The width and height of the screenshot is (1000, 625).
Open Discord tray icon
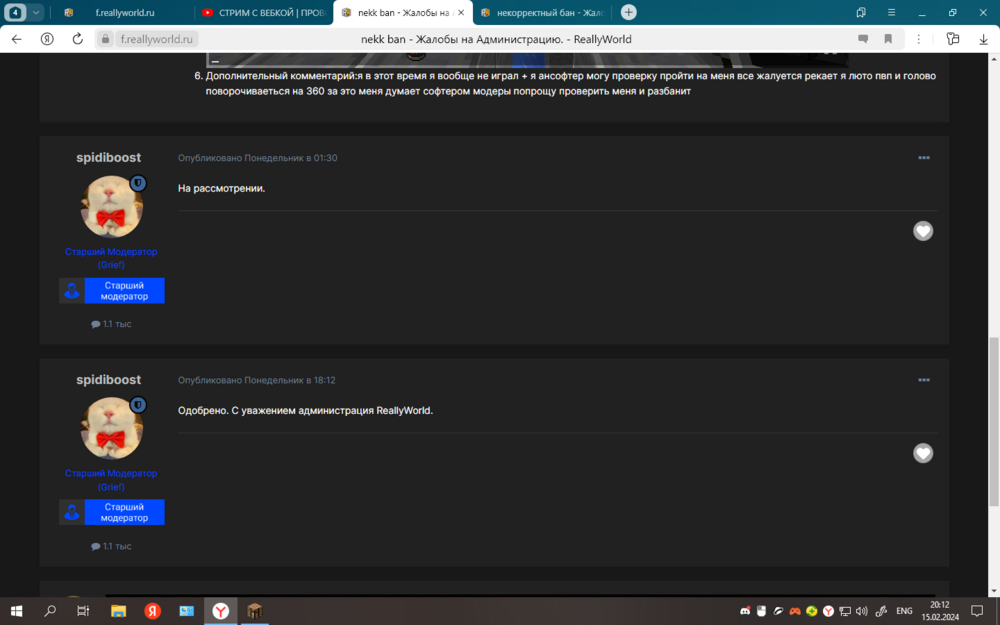745,611
